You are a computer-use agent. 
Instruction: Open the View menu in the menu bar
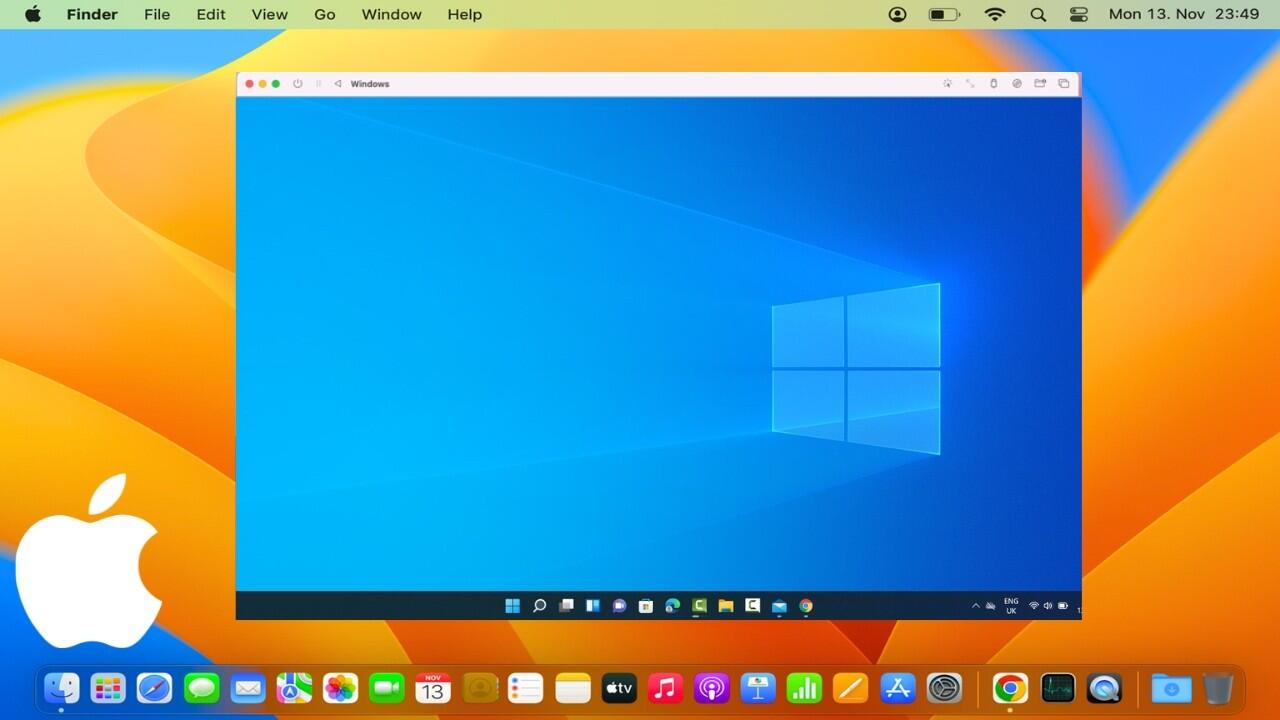[269, 15]
